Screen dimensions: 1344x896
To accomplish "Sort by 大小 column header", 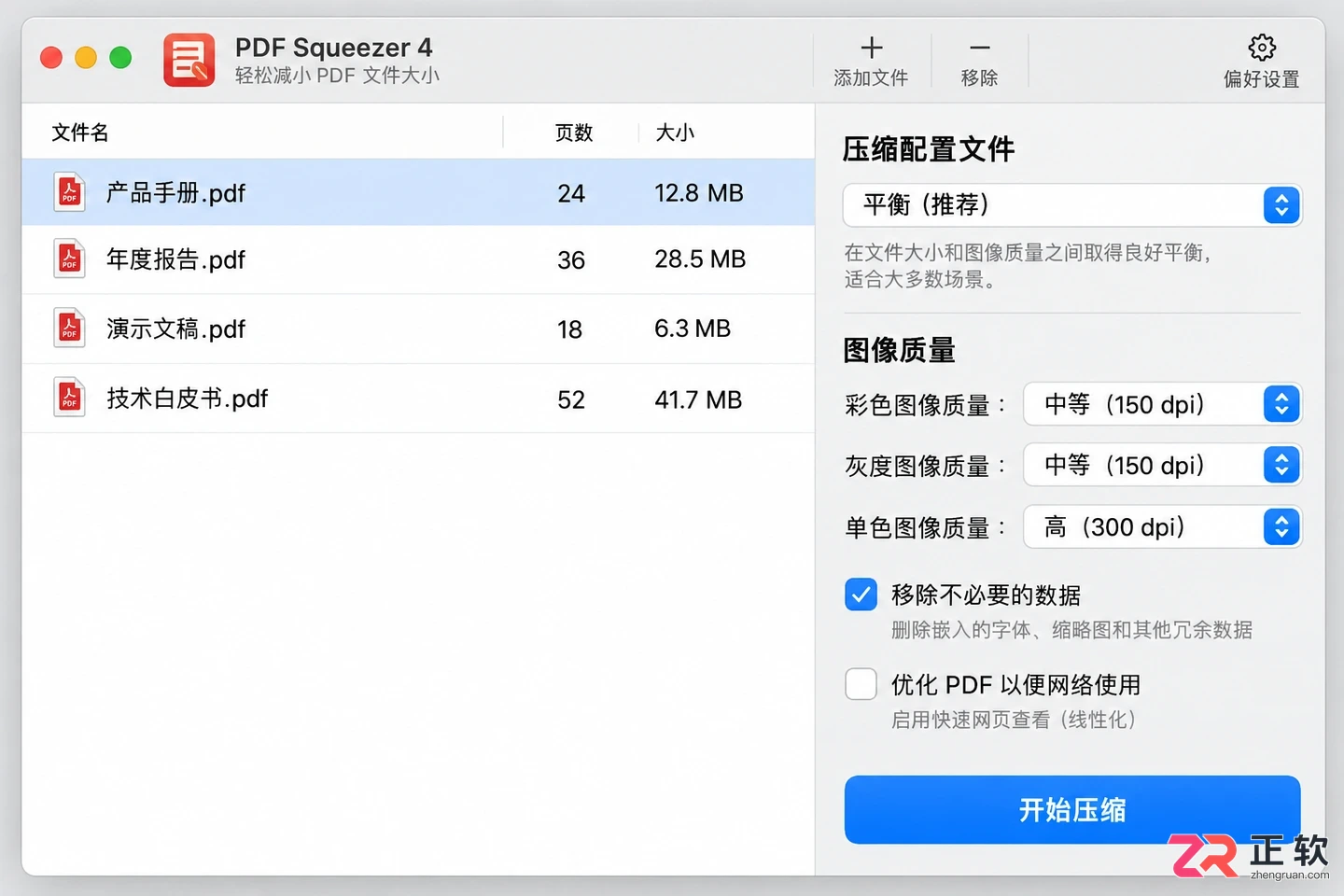I will click(x=675, y=133).
